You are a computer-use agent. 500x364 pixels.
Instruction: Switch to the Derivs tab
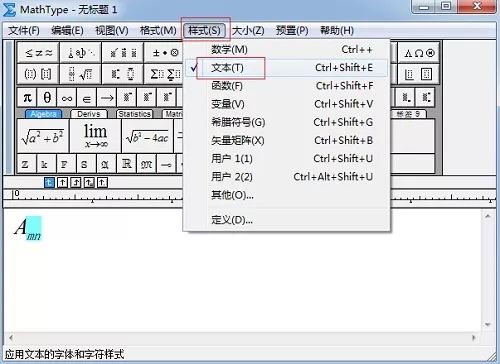[89, 114]
